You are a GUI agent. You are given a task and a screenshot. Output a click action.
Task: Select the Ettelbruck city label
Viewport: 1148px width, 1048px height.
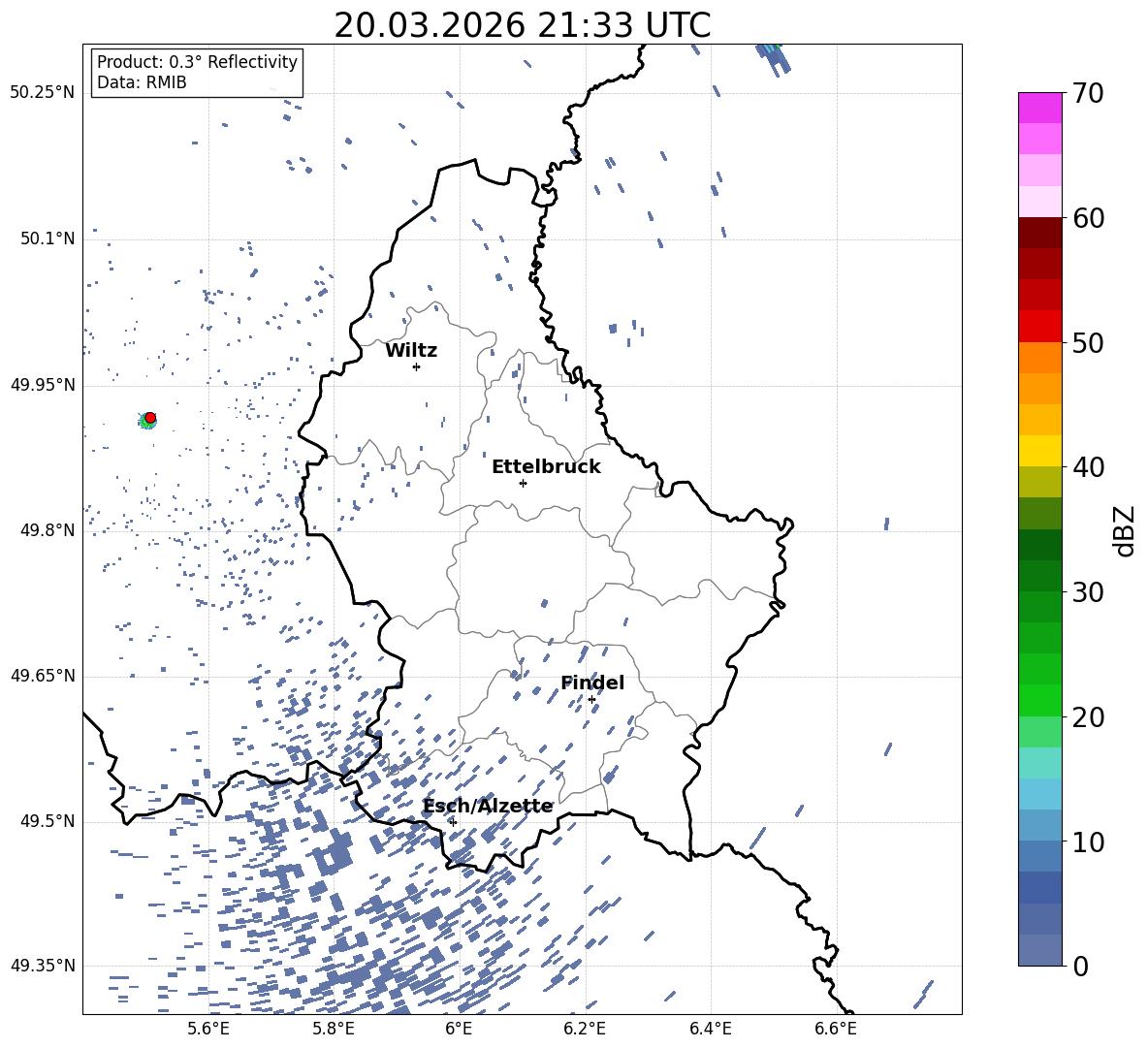tap(546, 467)
